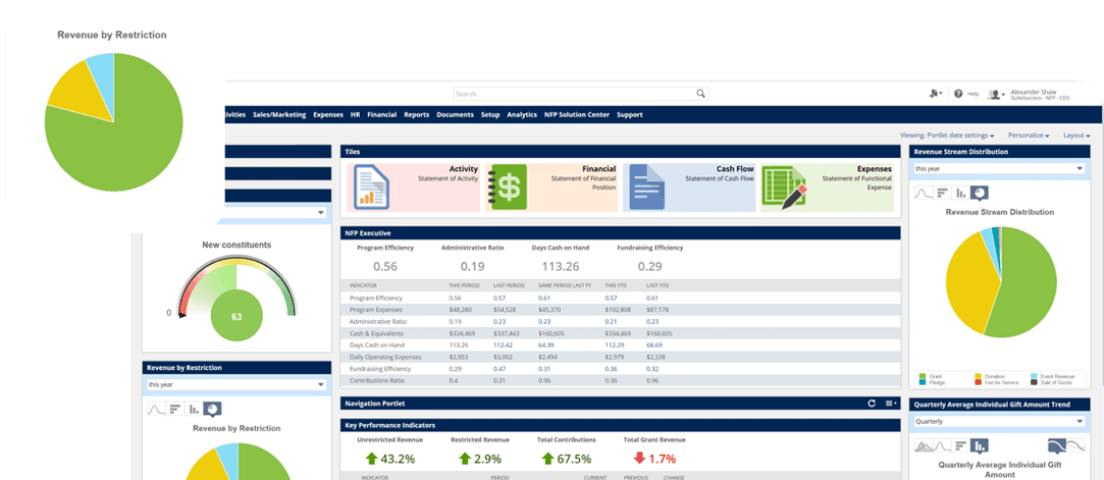Click the Fee for Service red legend swatch
Screen dimensions: 1104x480
[x=977, y=382]
